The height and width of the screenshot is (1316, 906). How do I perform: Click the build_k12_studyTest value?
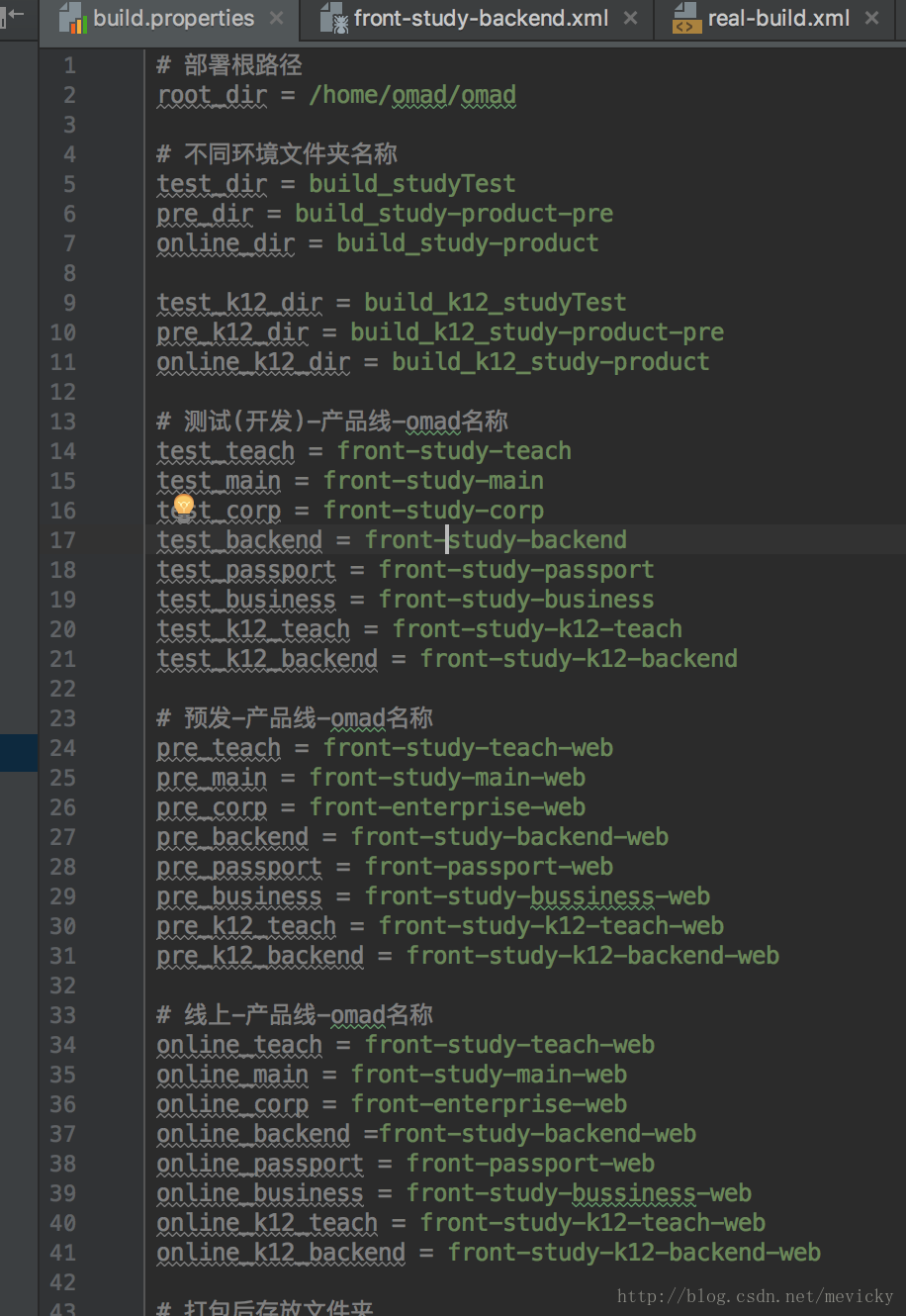[496, 303]
